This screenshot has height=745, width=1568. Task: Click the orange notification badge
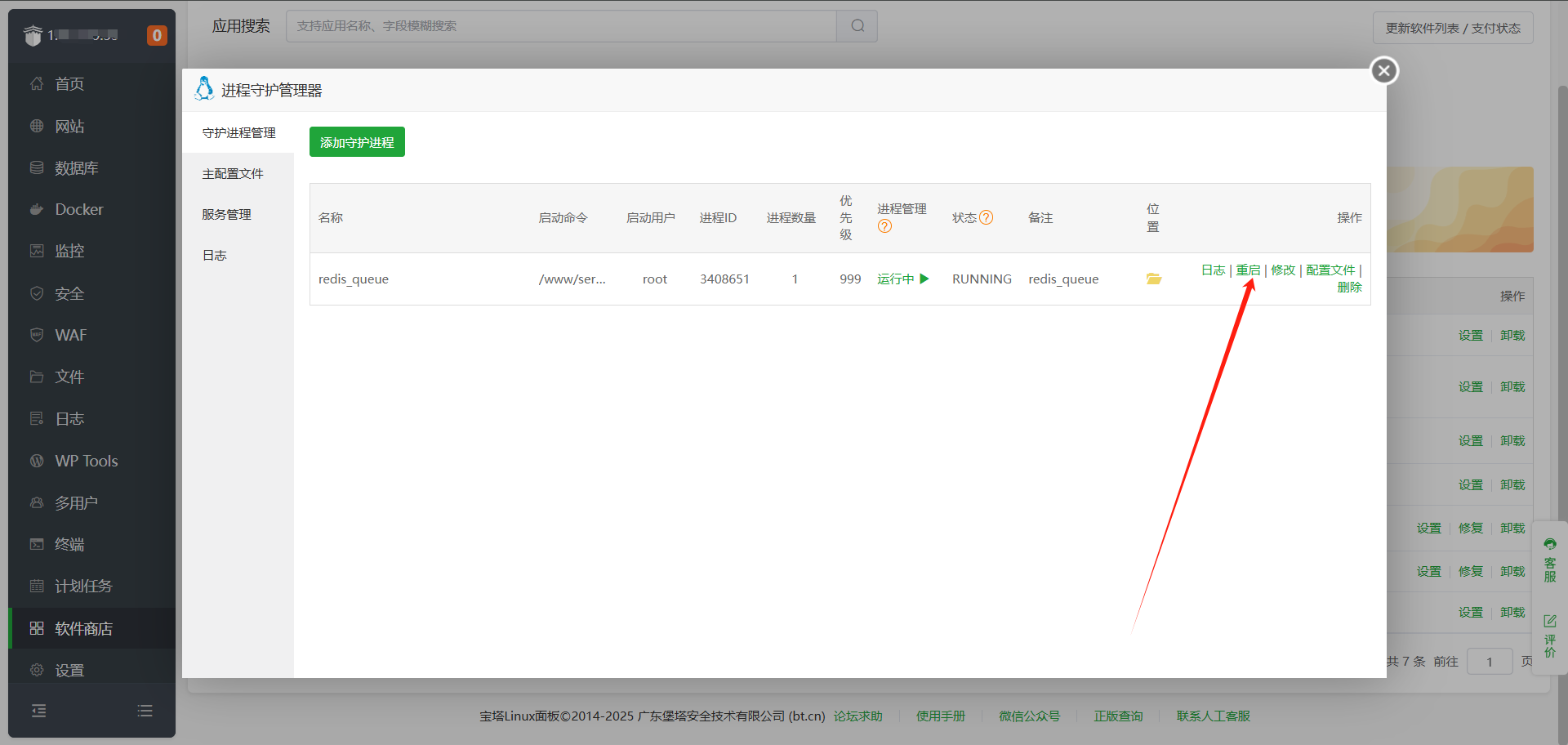click(x=157, y=35)
